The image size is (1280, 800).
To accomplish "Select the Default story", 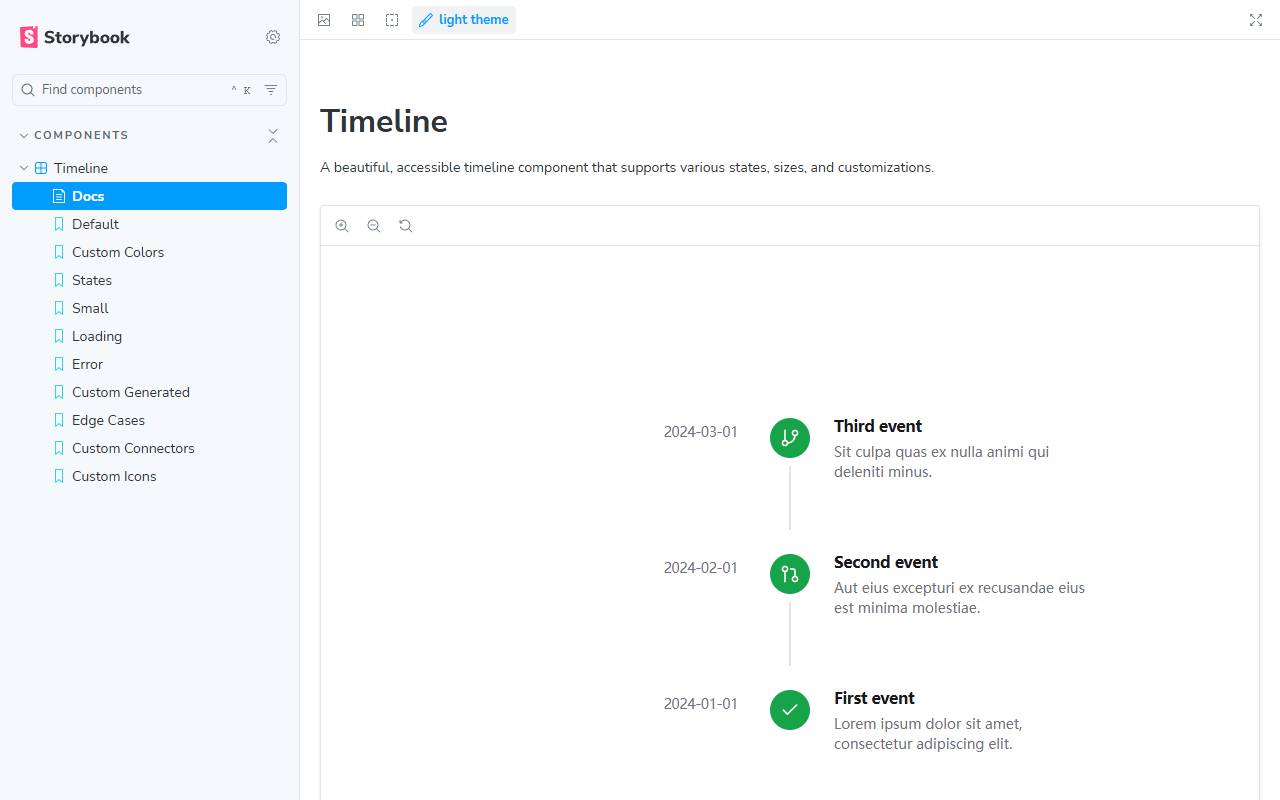I will pyautogui.click(x=149, y=224).
